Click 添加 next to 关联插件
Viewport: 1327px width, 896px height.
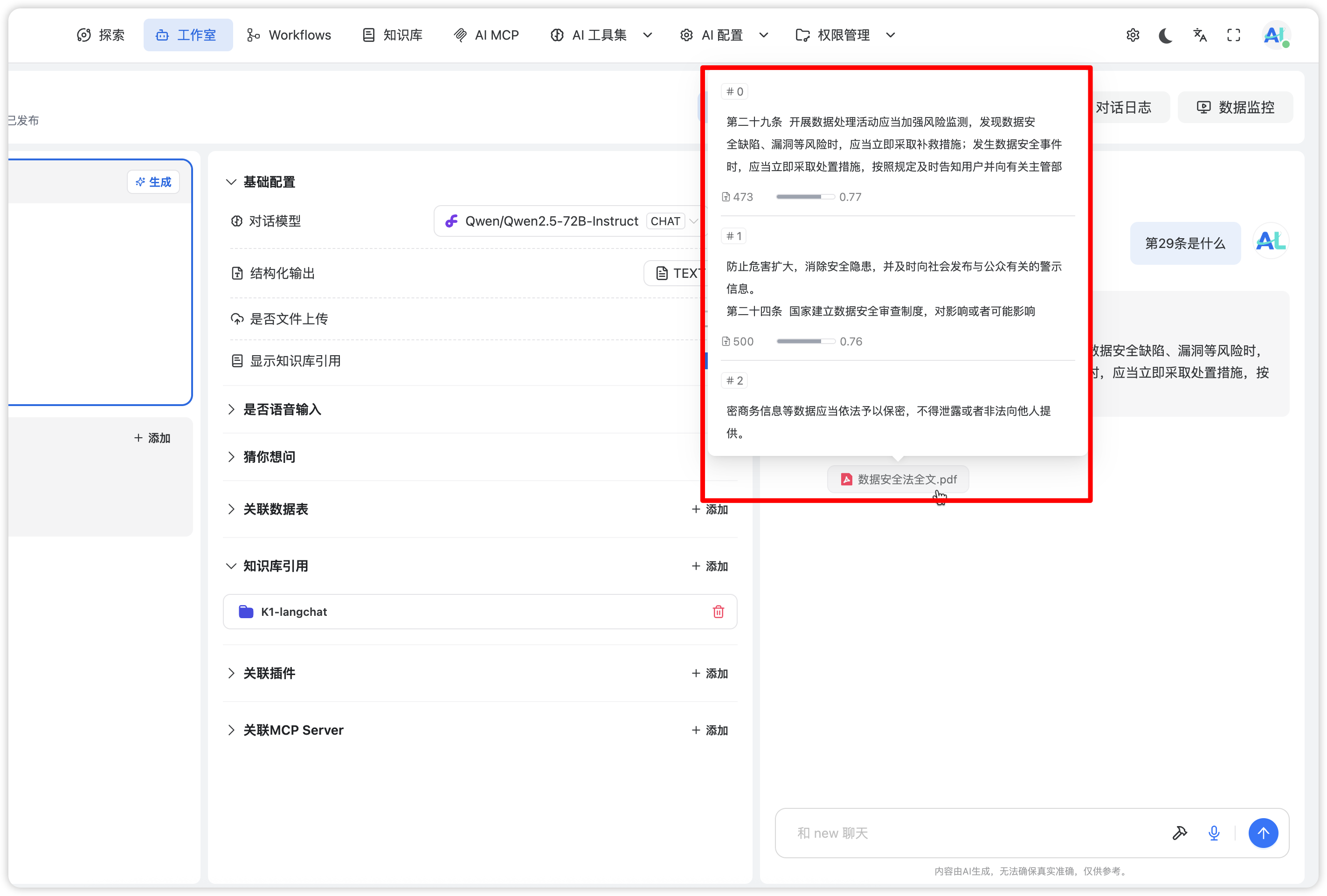pyautogui.click(x=710, y=673)
